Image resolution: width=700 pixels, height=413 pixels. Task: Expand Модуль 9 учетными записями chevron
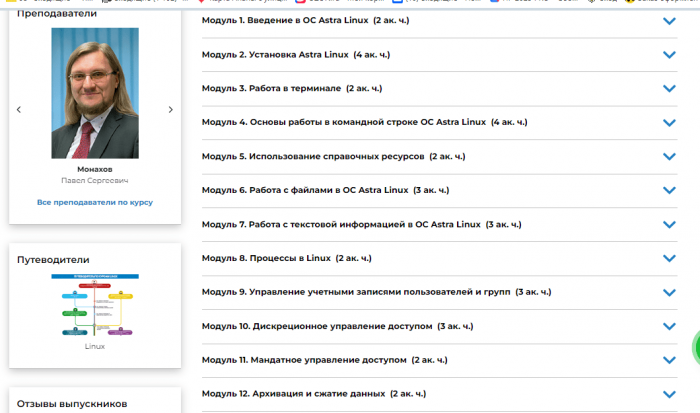[x=669, y=293]
